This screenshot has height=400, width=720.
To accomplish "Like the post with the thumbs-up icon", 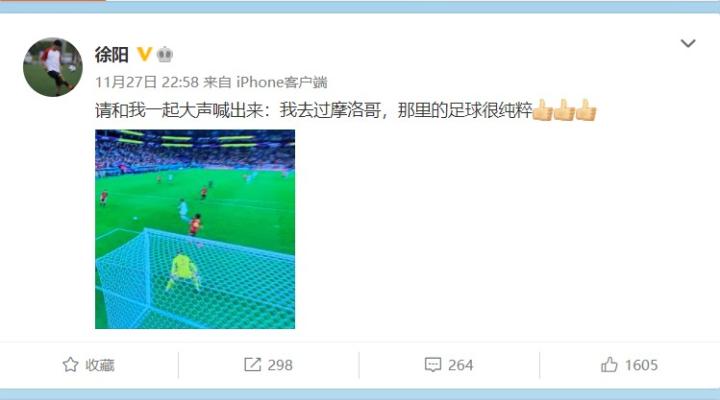I will 609,365.
